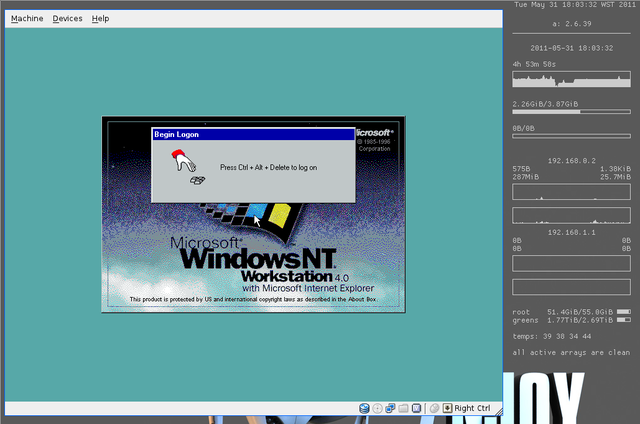Click the 2.26GiB/3.87GiB memory bar
Screen dimensions: 640x424
(x=571, y=111)
